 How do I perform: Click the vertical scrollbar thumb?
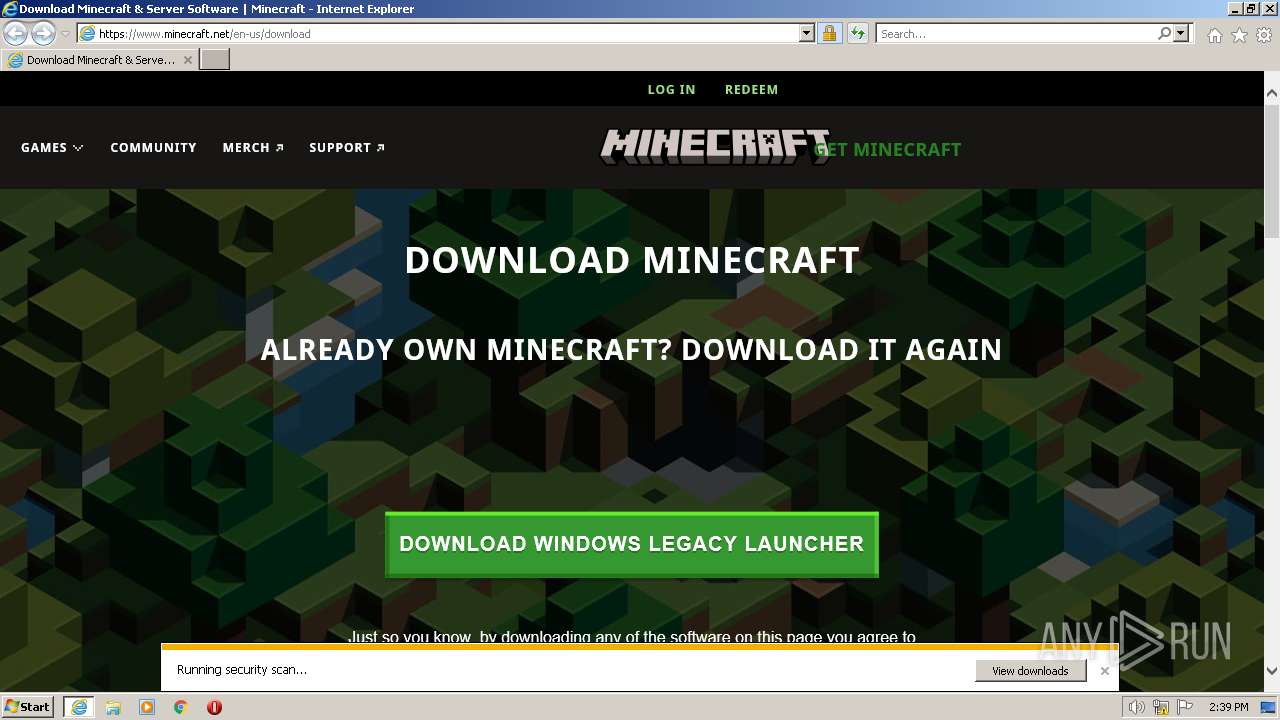pos(1272,170)
